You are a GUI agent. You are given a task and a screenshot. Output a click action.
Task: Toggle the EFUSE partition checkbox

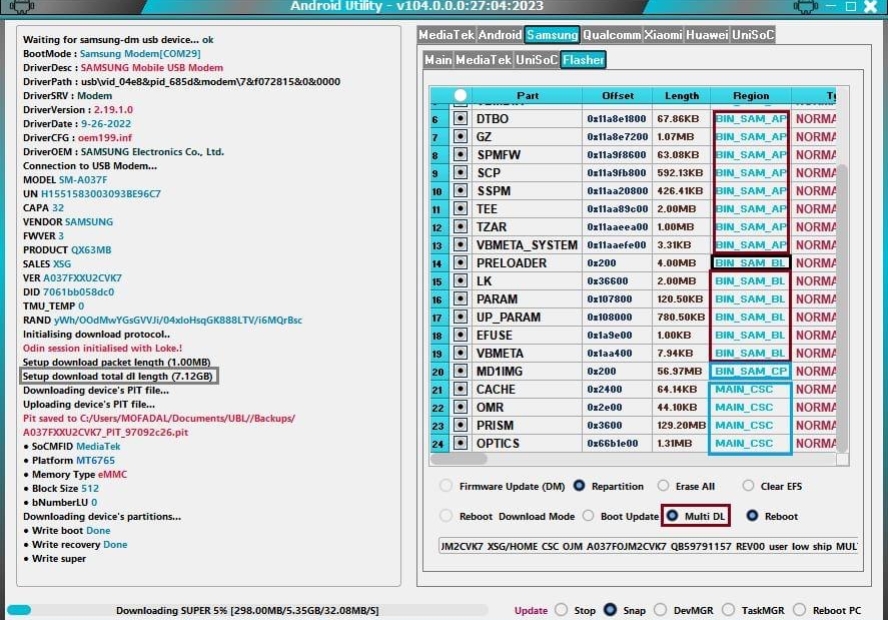[x=460, y=335]
